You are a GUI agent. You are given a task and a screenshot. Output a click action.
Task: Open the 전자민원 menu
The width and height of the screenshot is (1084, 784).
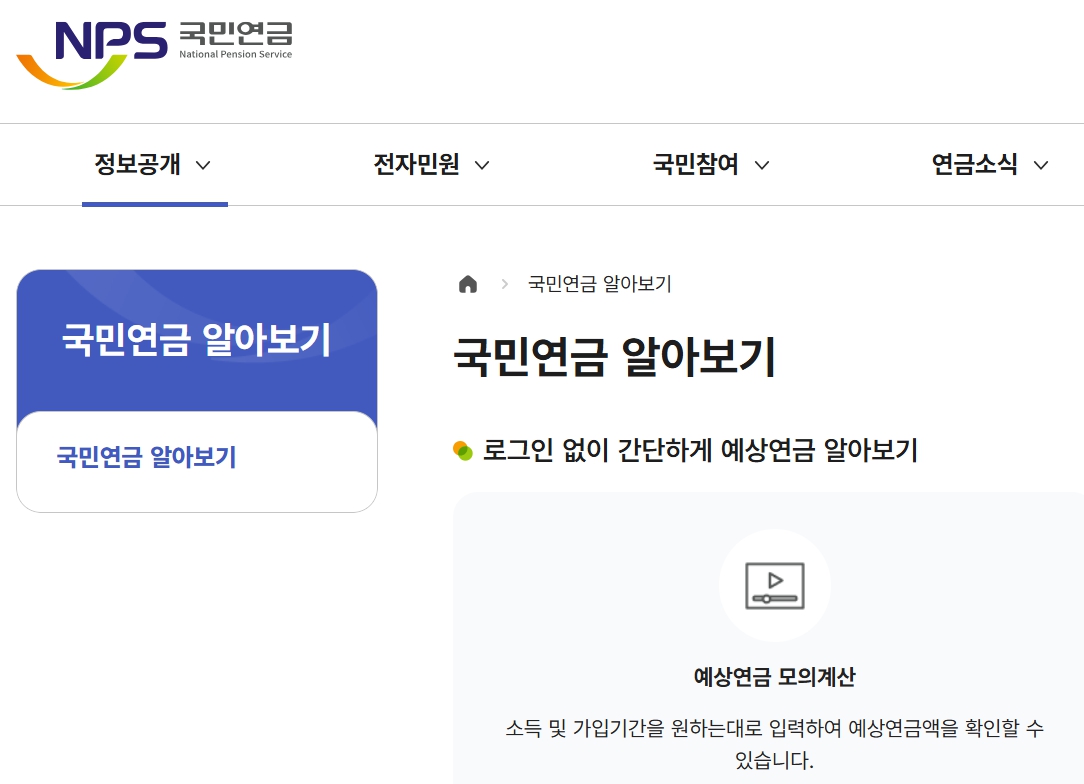point(416,165)
